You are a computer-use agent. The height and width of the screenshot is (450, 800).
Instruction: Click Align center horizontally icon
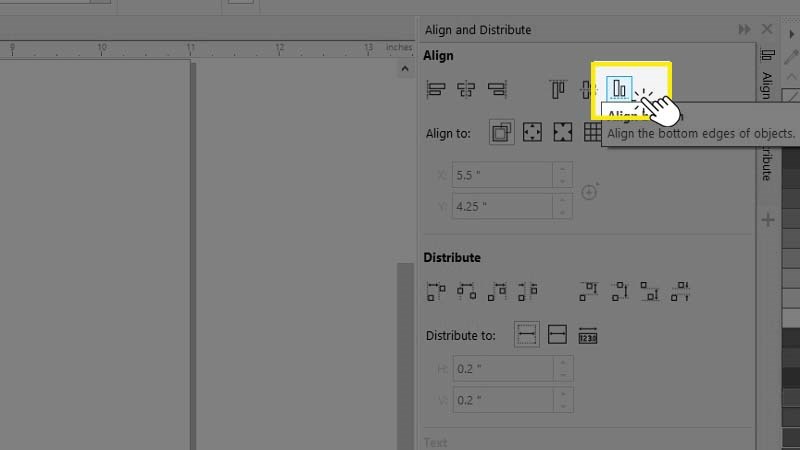pyautogui.click(x=466, y=89)
